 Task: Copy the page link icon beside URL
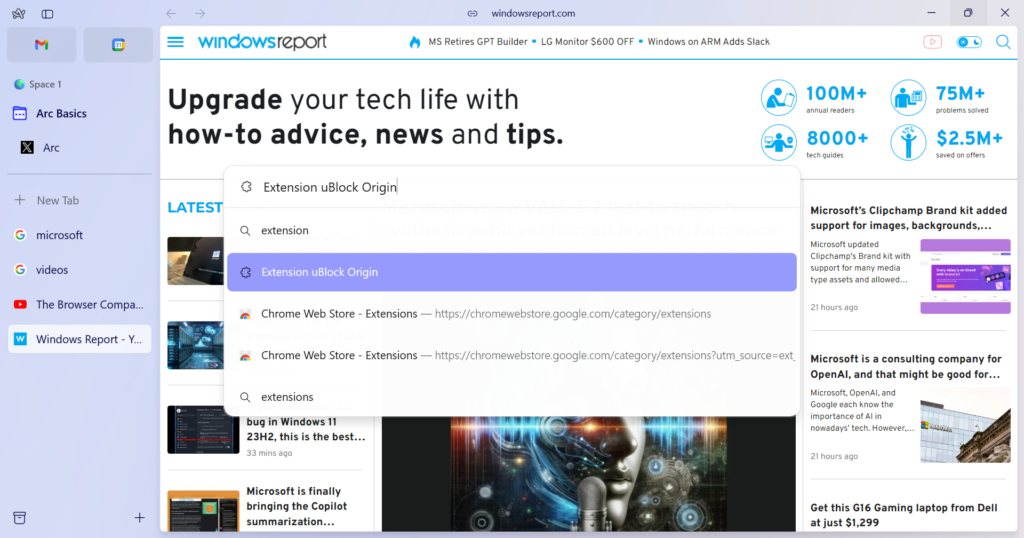[x=472, y=13]
